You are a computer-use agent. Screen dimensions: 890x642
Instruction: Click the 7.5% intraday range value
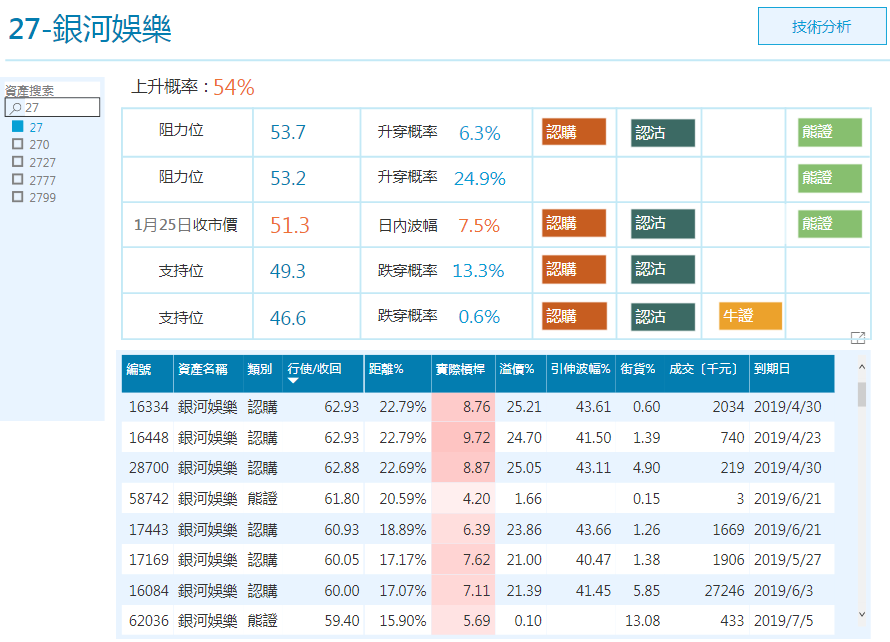479,225
